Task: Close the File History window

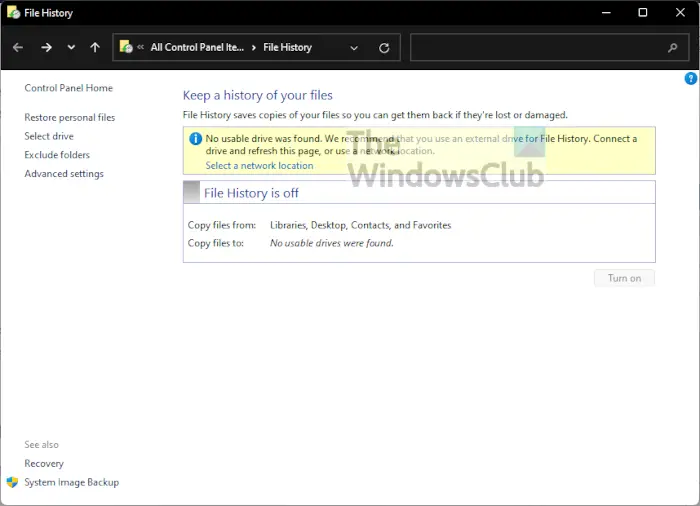Action: (680, 13)
